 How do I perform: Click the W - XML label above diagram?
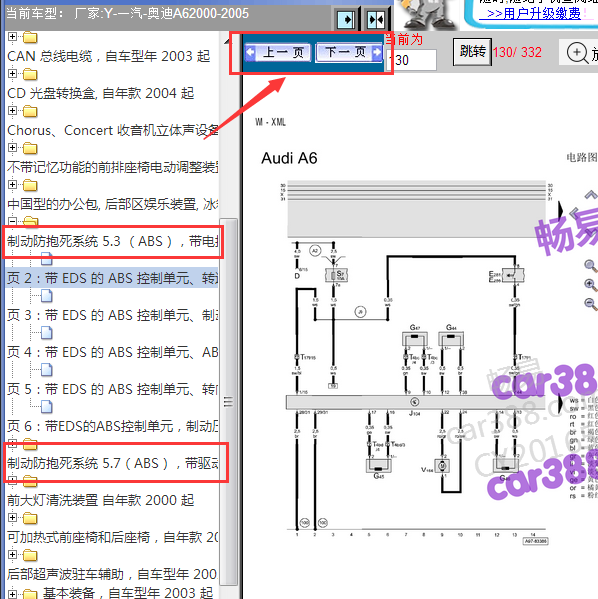click(271, 122)
